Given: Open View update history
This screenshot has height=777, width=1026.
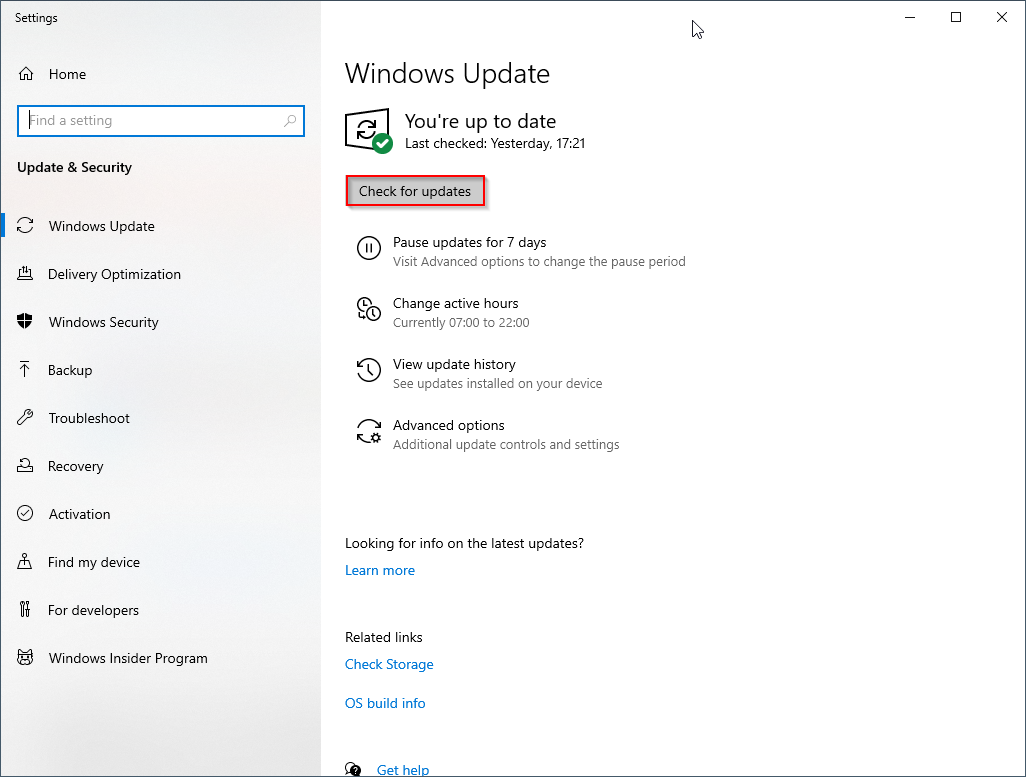Looking at the screenshot, I should (x=454, y=364).
